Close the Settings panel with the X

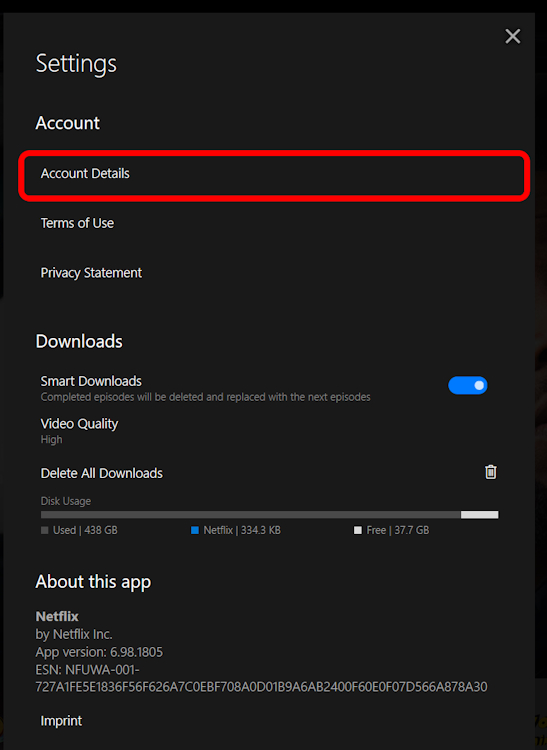pos(513,36)
